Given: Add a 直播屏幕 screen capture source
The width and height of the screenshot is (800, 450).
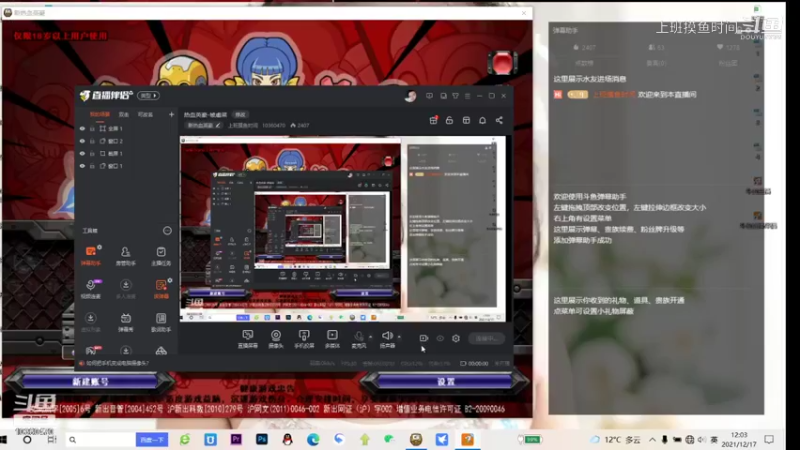Looking at the screenshot, I should (247, 339).
